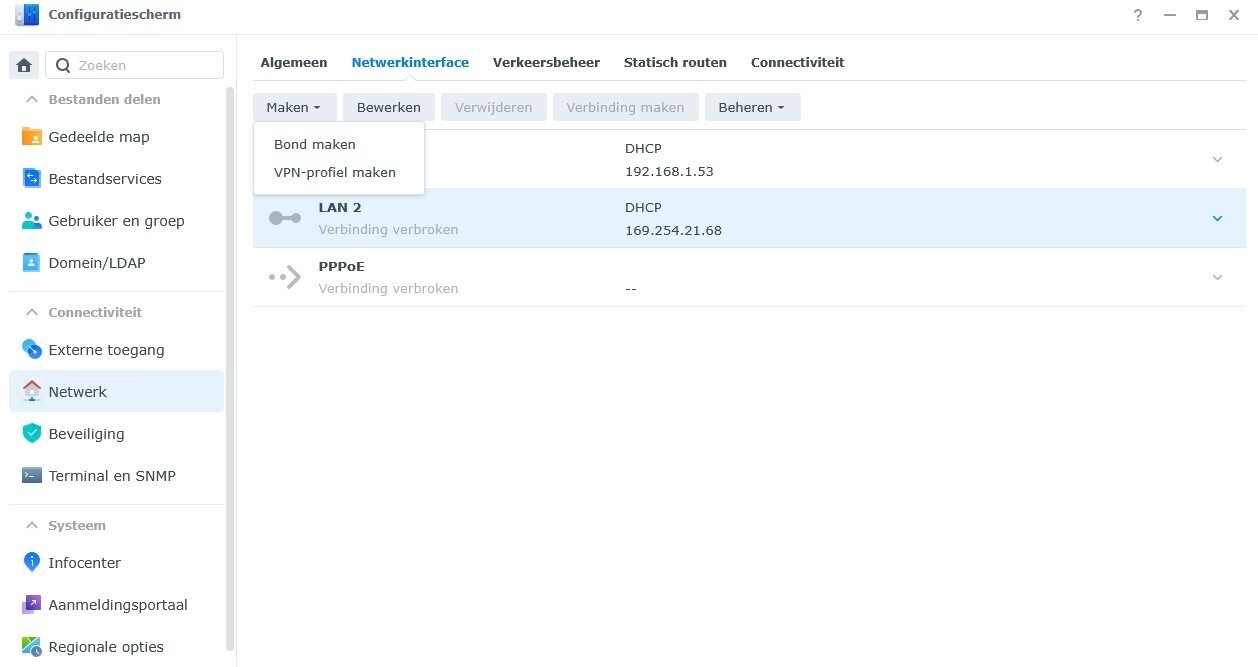
Task: Select the Externe toegang icon
Action: coord(31,349)
